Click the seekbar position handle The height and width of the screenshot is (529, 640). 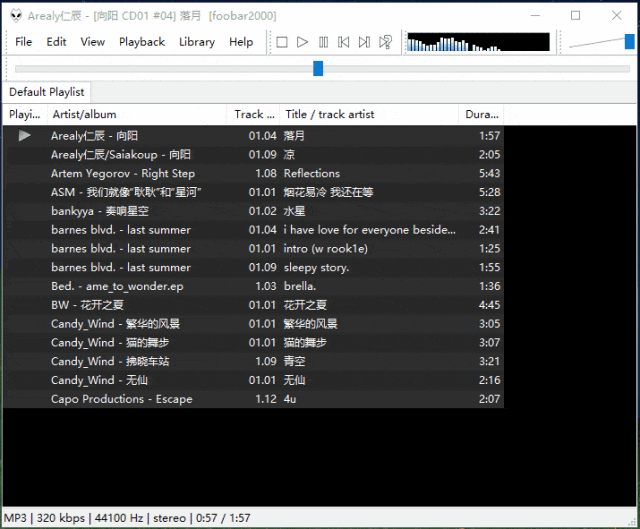pyautogui.click(x=318, y=68)
